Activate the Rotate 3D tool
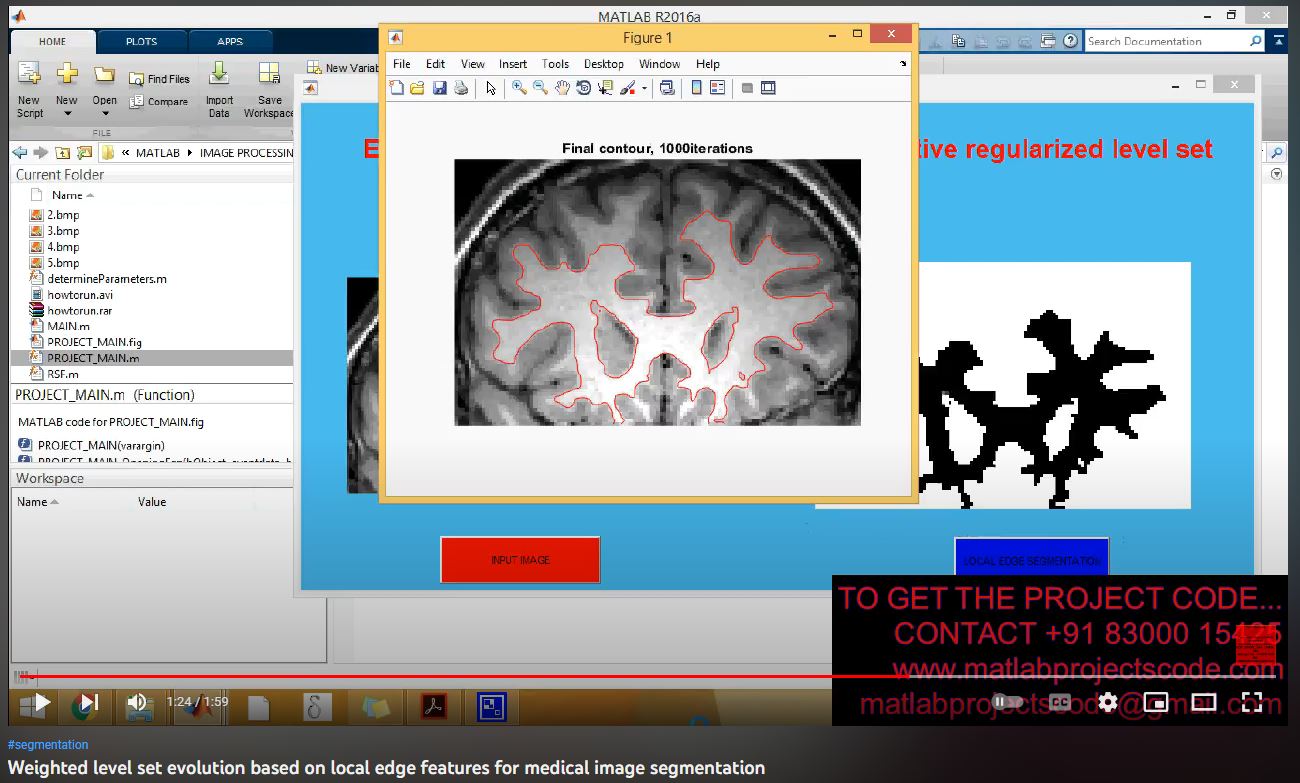The width and height of the screenshot is (1300, 783). click(x=583, y=88)
